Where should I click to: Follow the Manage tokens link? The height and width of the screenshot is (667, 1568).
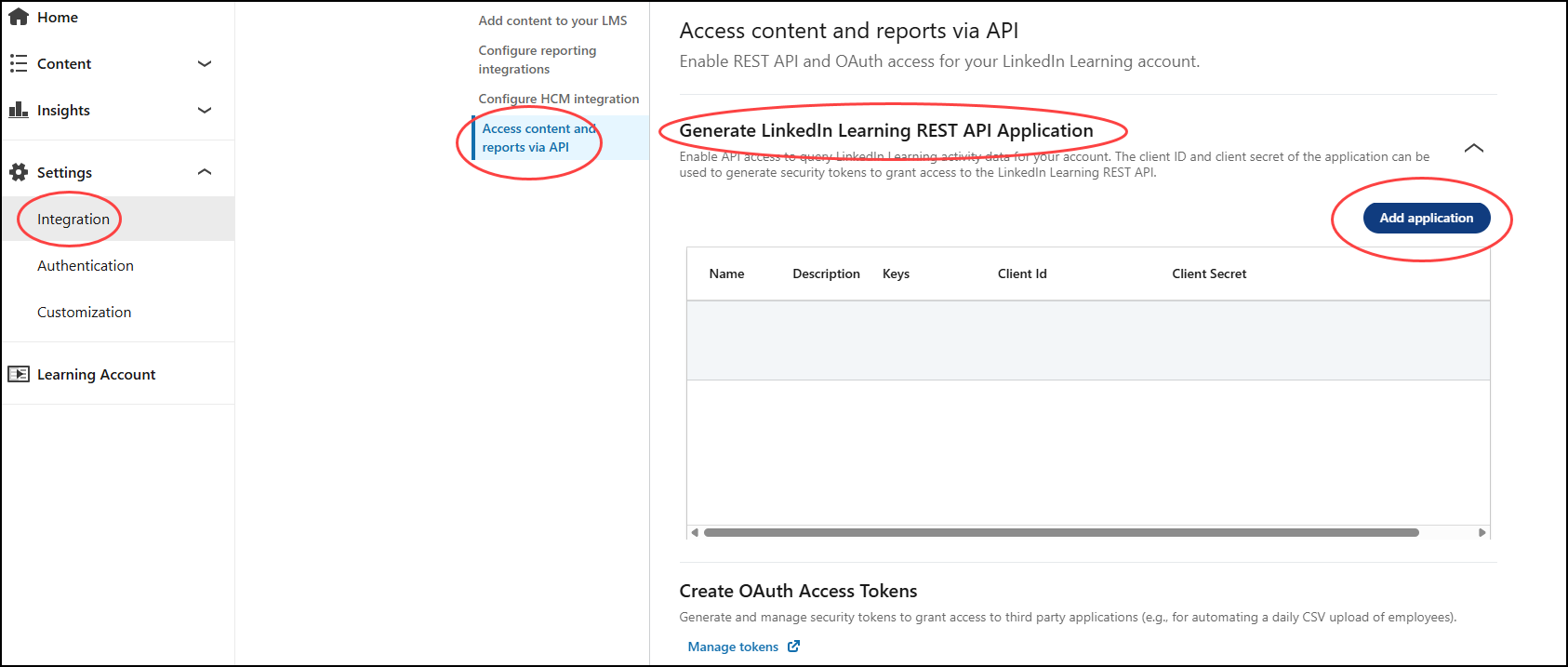(x=733, y=647)
